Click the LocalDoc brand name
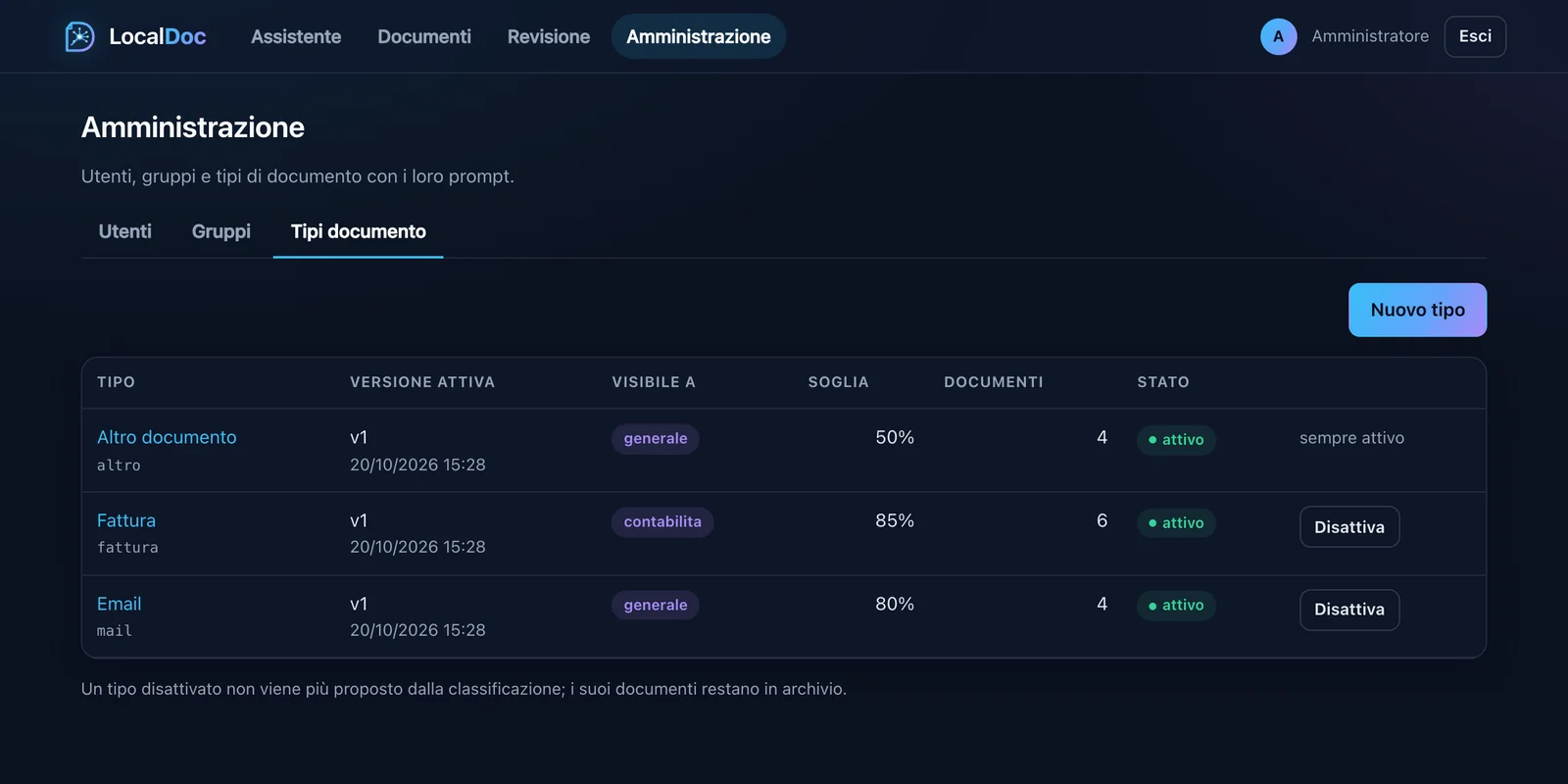This screenshot has height=784, width=1568. (158, 36)
